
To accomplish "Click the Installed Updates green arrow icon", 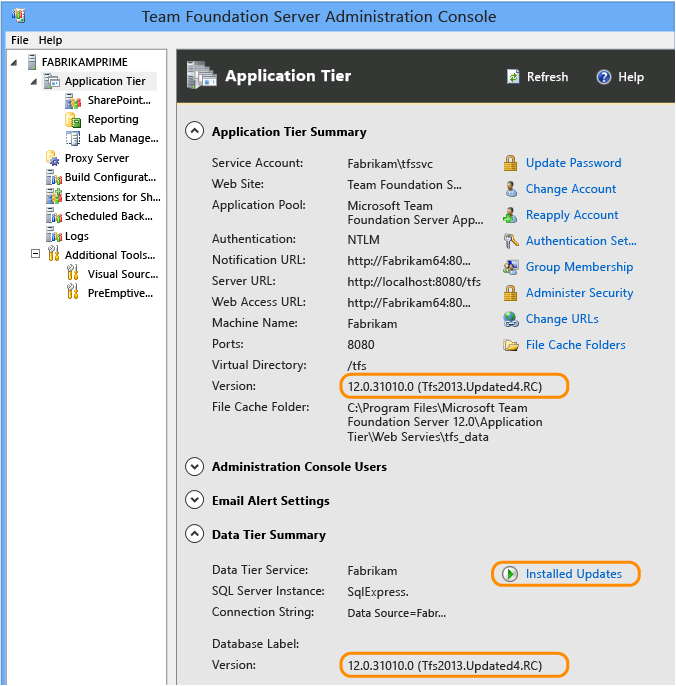I will click(510, 574).
